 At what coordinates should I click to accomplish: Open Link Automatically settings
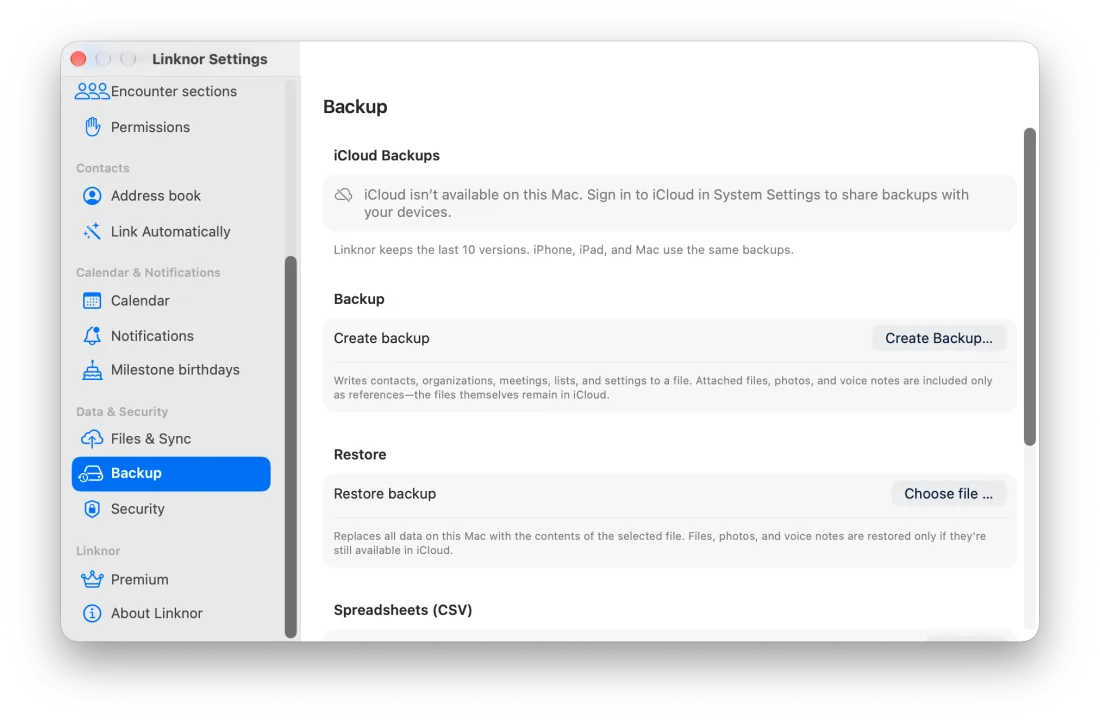pyautogui.click(x=171, y=232)
